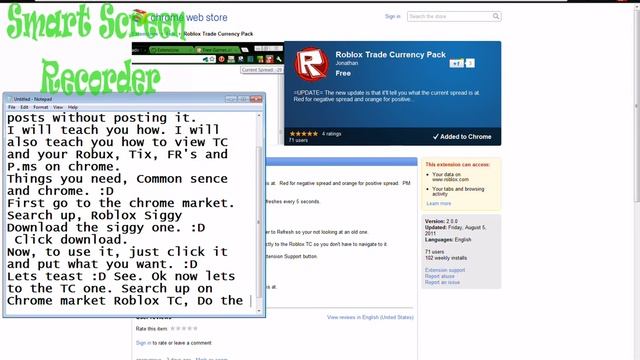The width and height of the screenshot is (640, 360).
Task: Click the Roblox Trade Currency Pack title
Action: point(390,55)
